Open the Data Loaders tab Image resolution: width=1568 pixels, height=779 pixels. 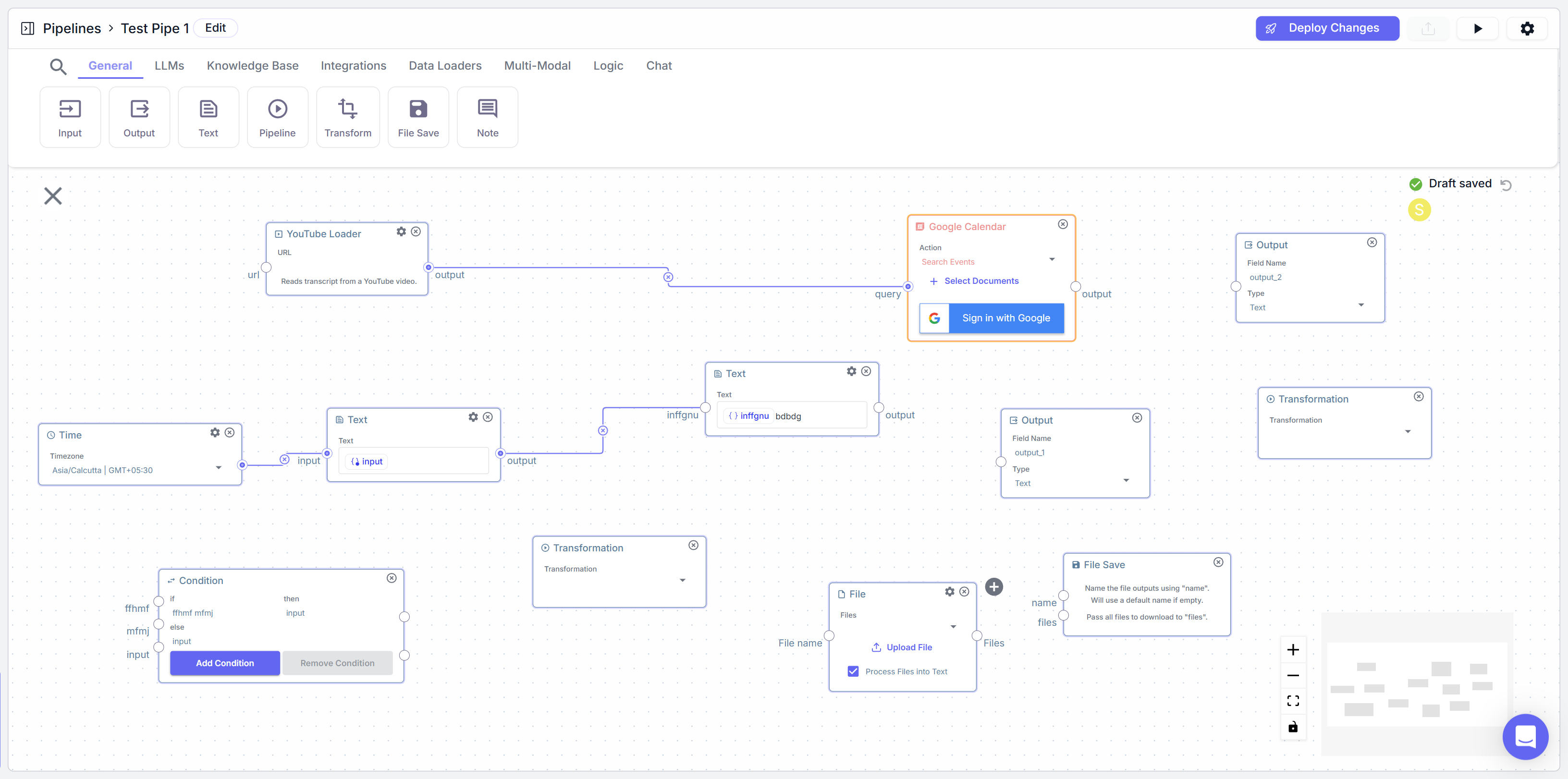coord(444,66)
